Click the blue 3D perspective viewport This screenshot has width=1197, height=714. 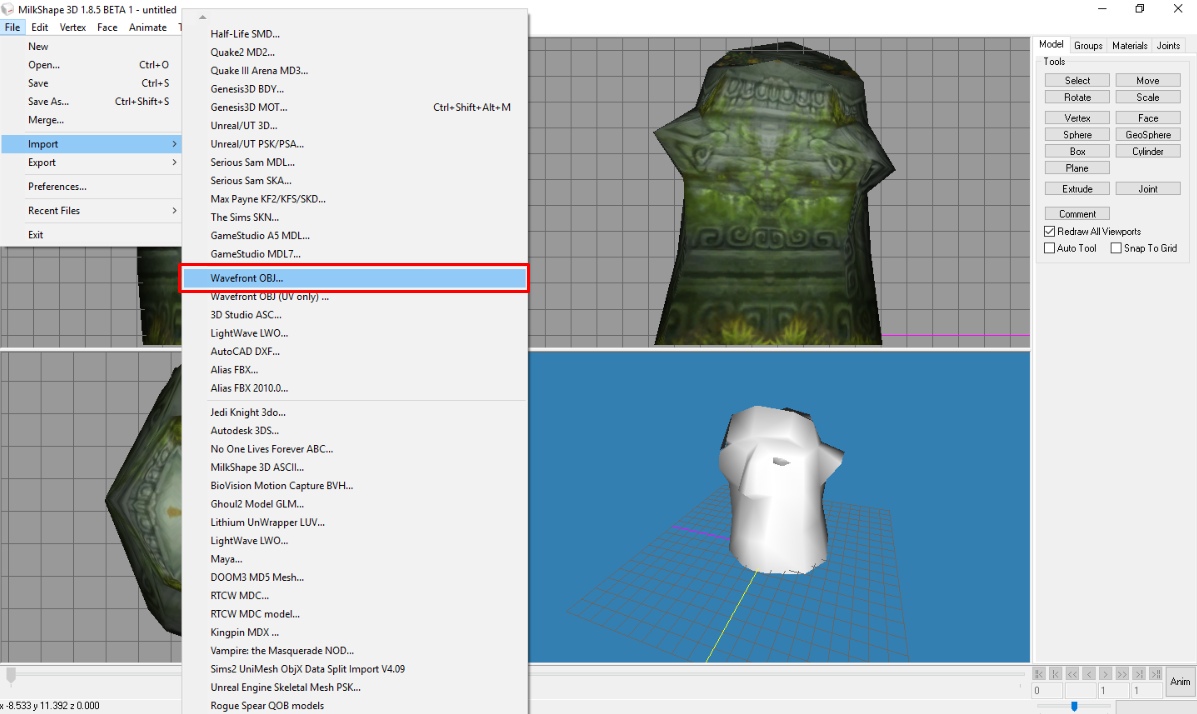tap(779, 506)
